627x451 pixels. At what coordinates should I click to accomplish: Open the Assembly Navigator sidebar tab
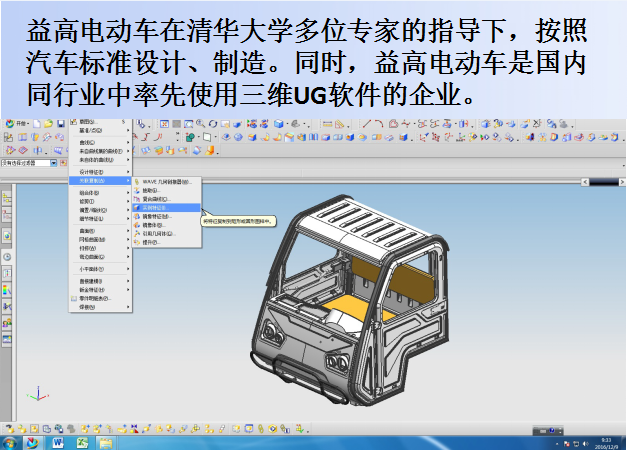point(7,198)
